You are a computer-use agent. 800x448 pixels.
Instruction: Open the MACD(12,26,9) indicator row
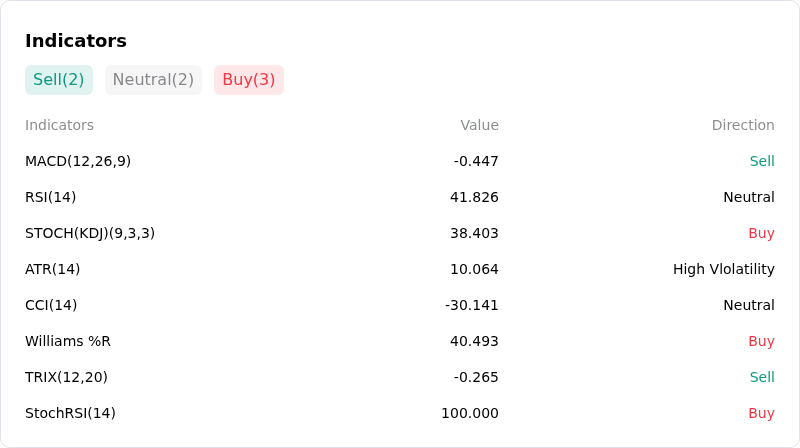(399, 161)
